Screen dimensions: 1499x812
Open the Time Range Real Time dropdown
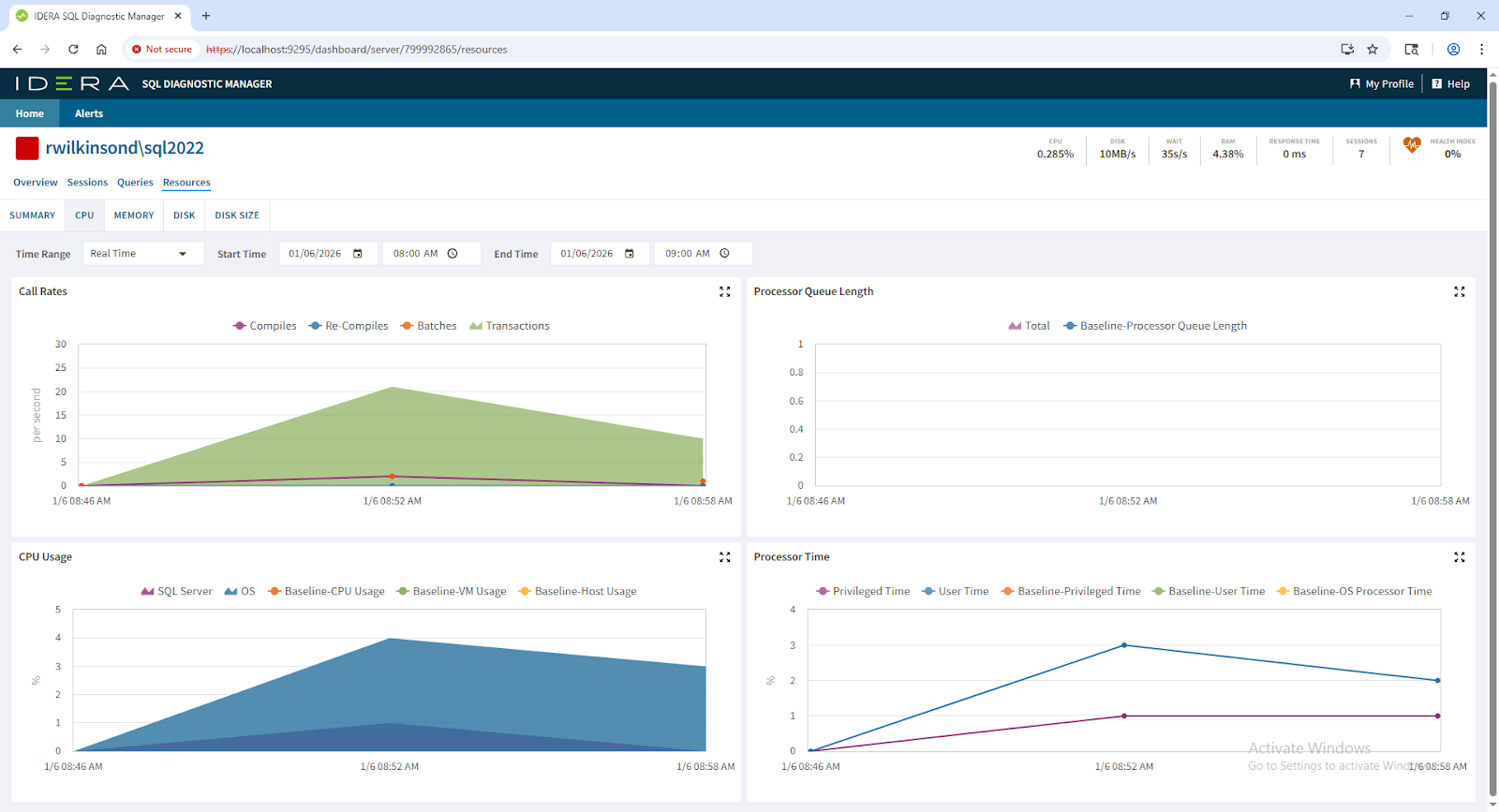[x=142, y=254]
